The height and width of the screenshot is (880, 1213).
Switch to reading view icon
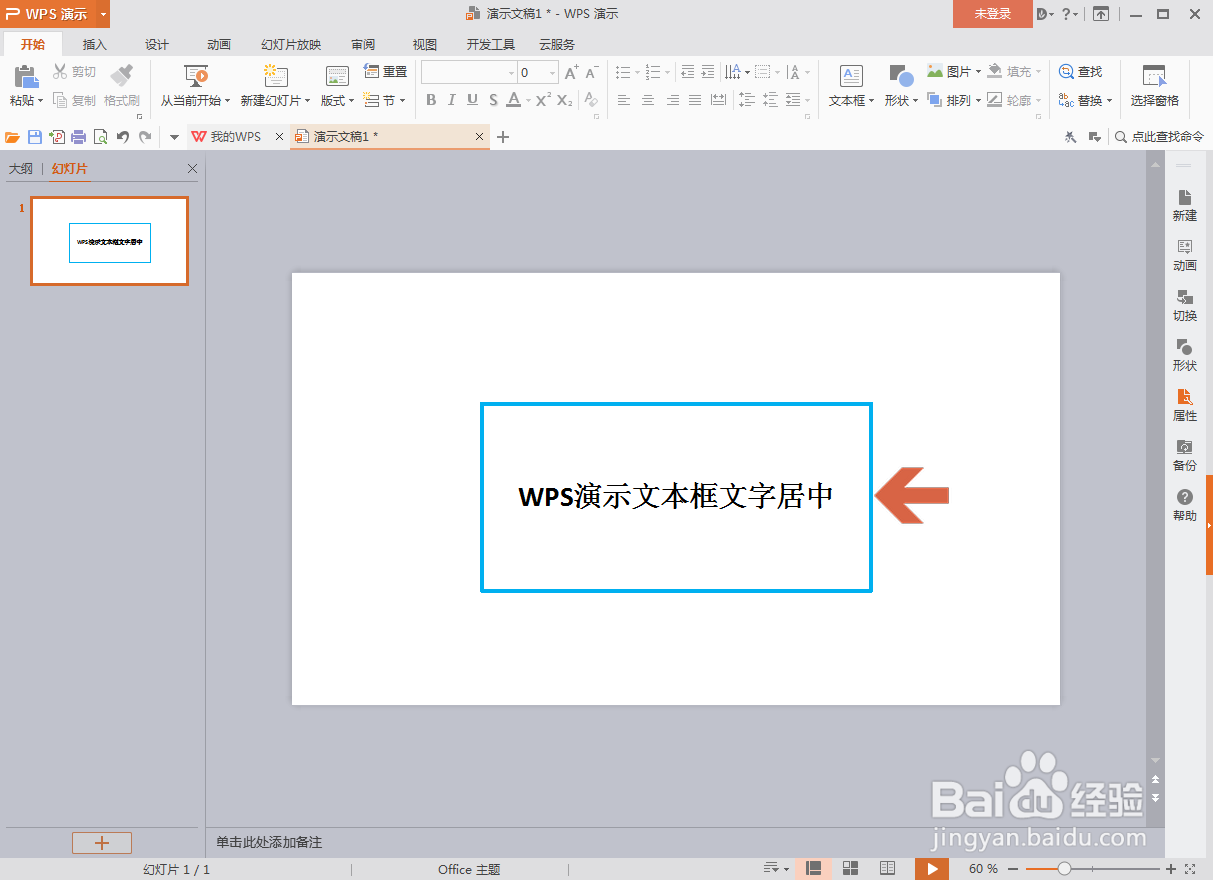pyautogui.click(x=887, y=868)
